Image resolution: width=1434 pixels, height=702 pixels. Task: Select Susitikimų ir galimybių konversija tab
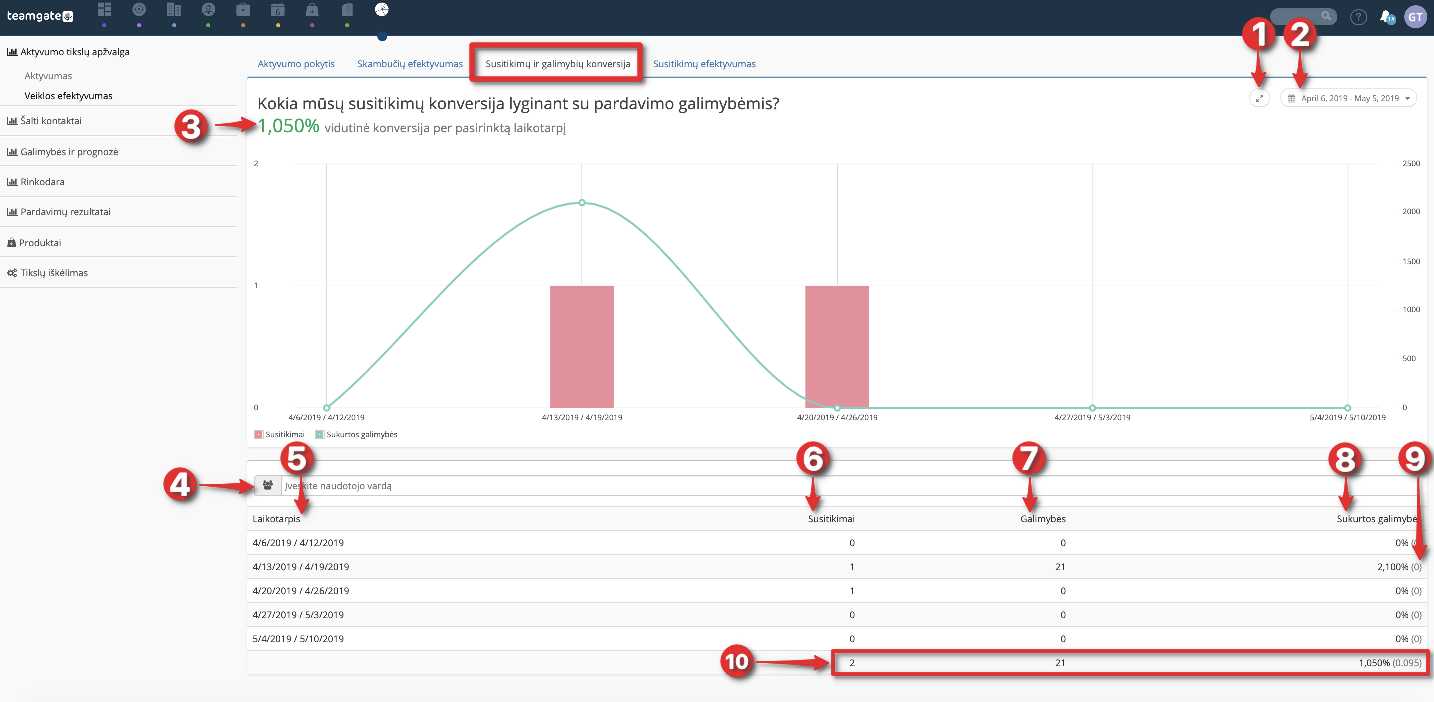tap(557, 63)
